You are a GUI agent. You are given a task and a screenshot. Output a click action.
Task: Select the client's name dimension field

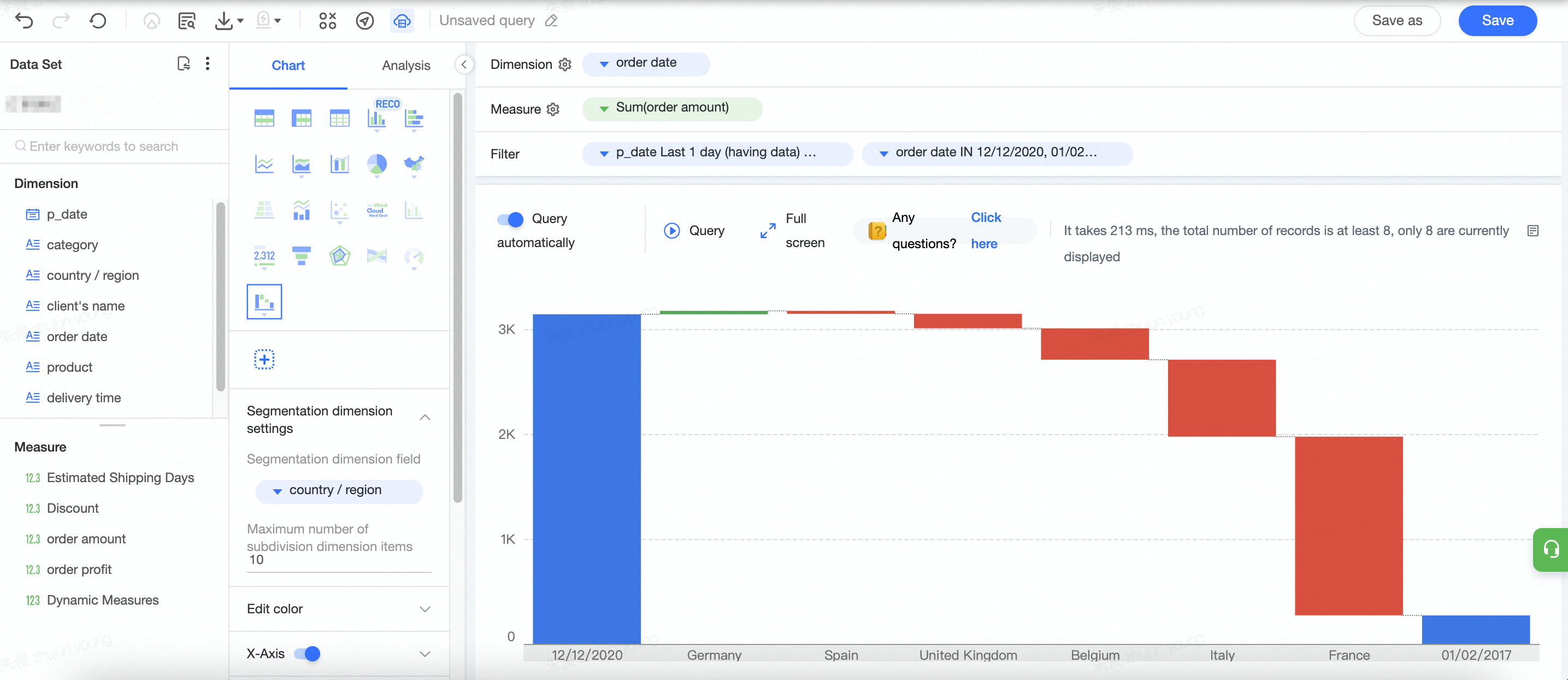86,306
